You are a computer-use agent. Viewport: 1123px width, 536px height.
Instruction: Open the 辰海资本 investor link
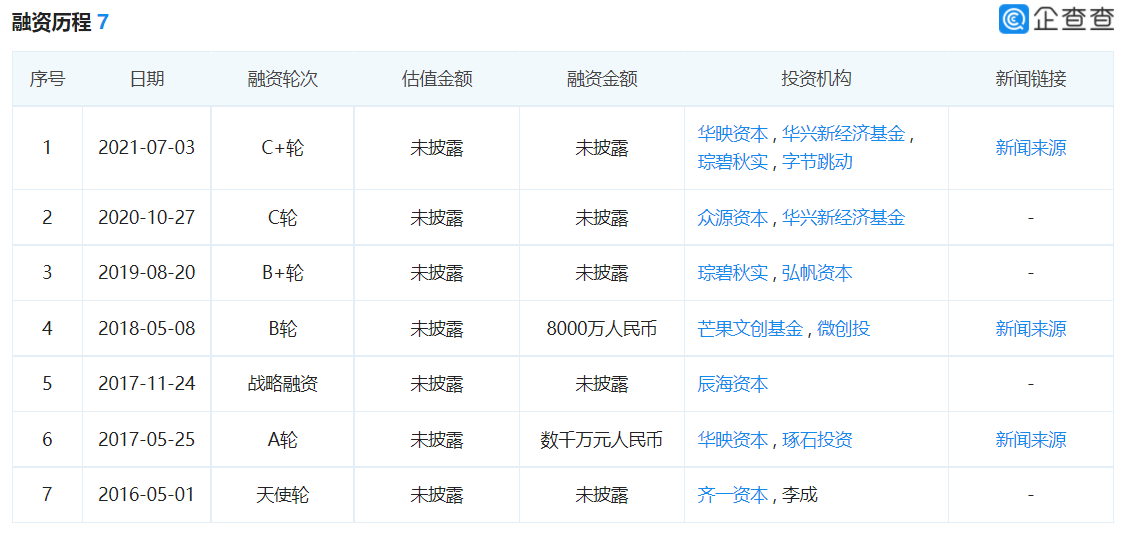733,384
